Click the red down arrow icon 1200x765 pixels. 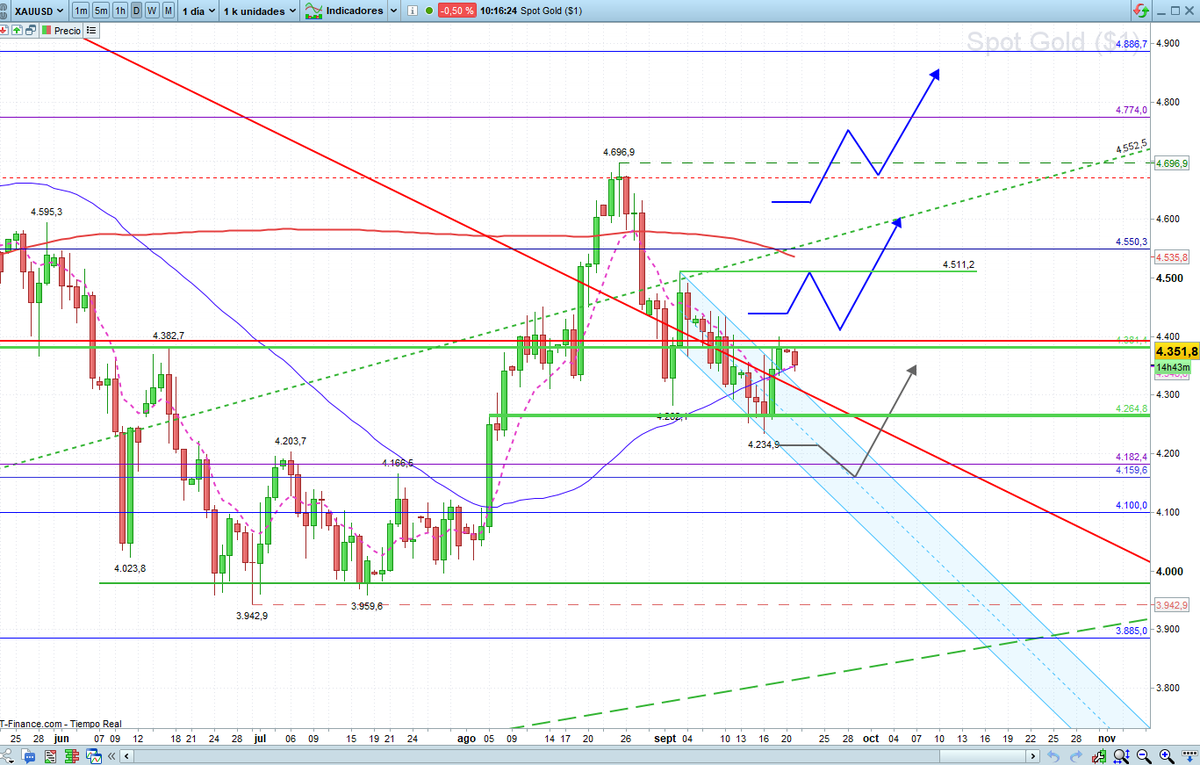click(4, 31)
